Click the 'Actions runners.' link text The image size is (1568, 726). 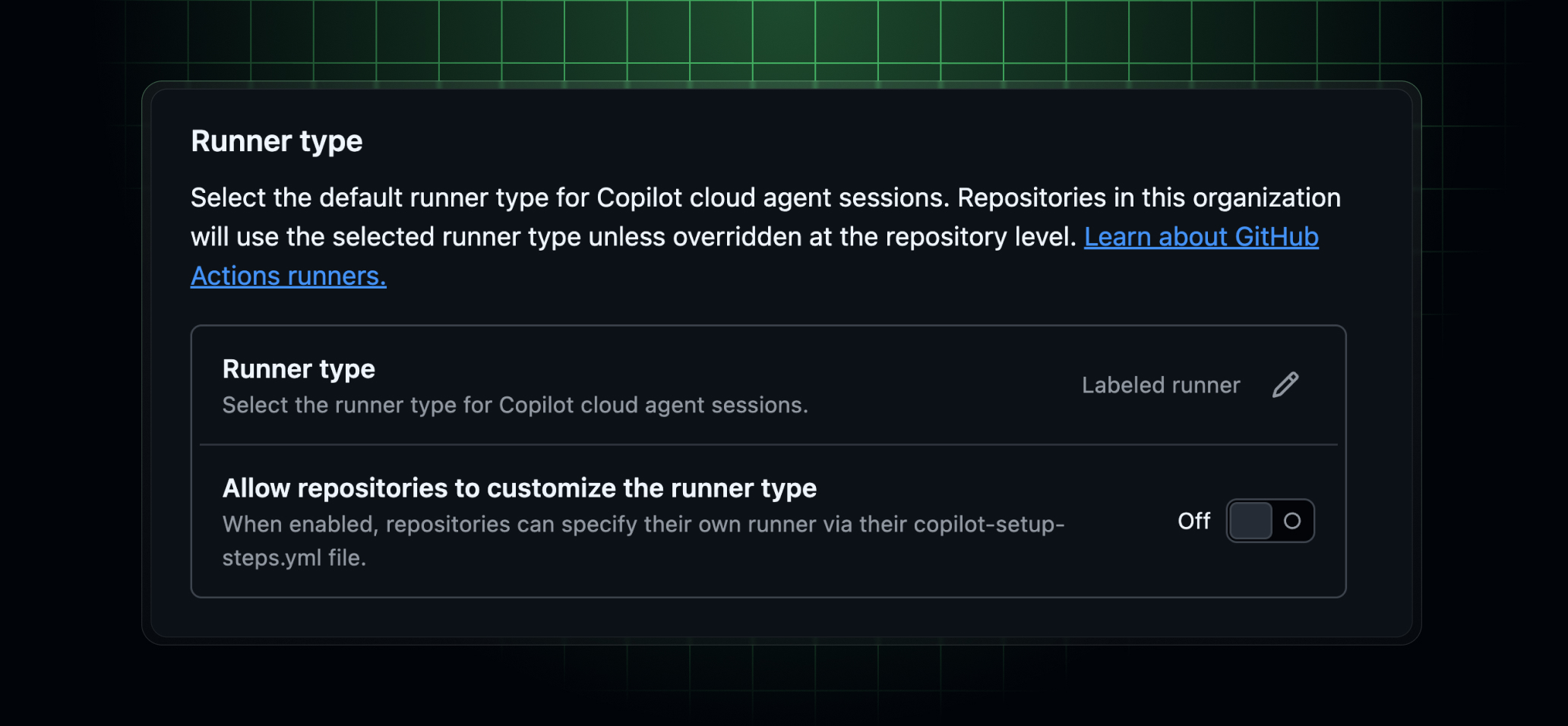click(288, 276)
